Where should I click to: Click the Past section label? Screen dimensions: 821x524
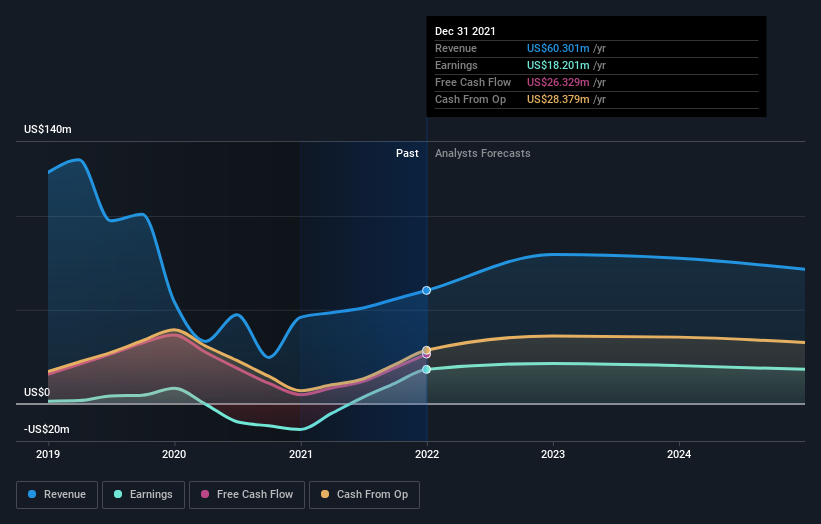tap(407, 153)
